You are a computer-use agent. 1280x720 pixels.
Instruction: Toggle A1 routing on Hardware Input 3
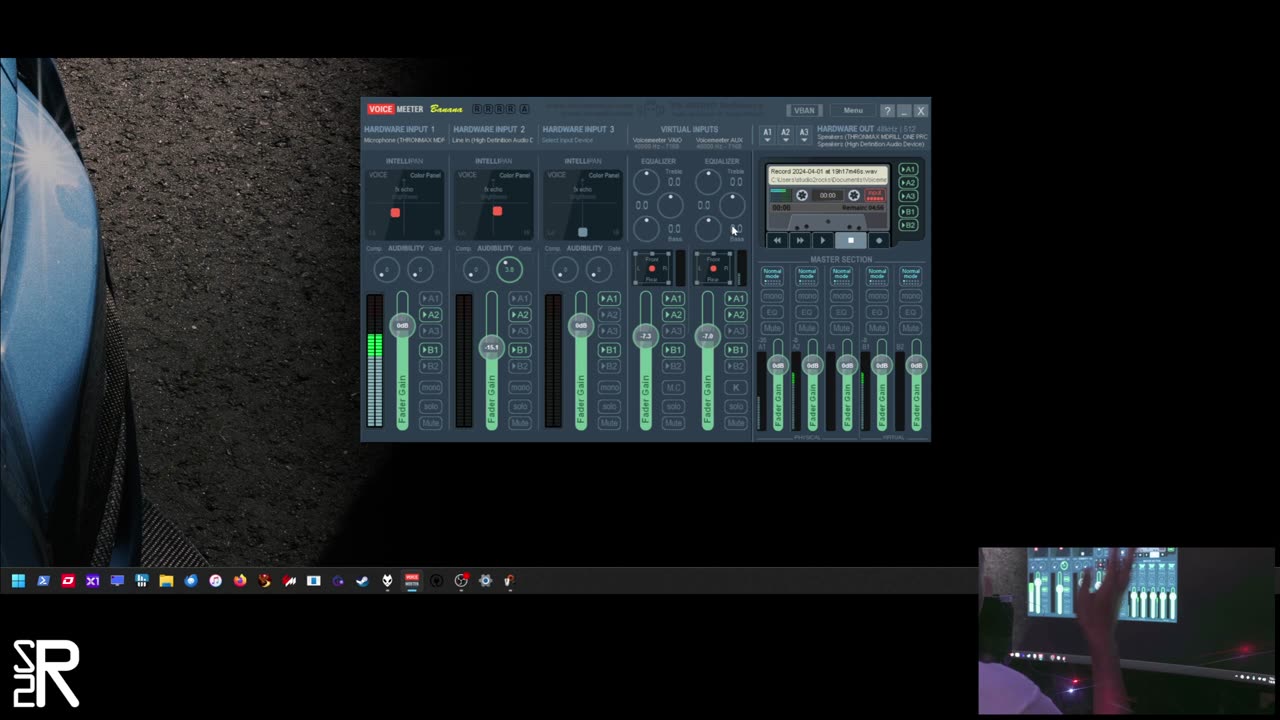(608, 299)
